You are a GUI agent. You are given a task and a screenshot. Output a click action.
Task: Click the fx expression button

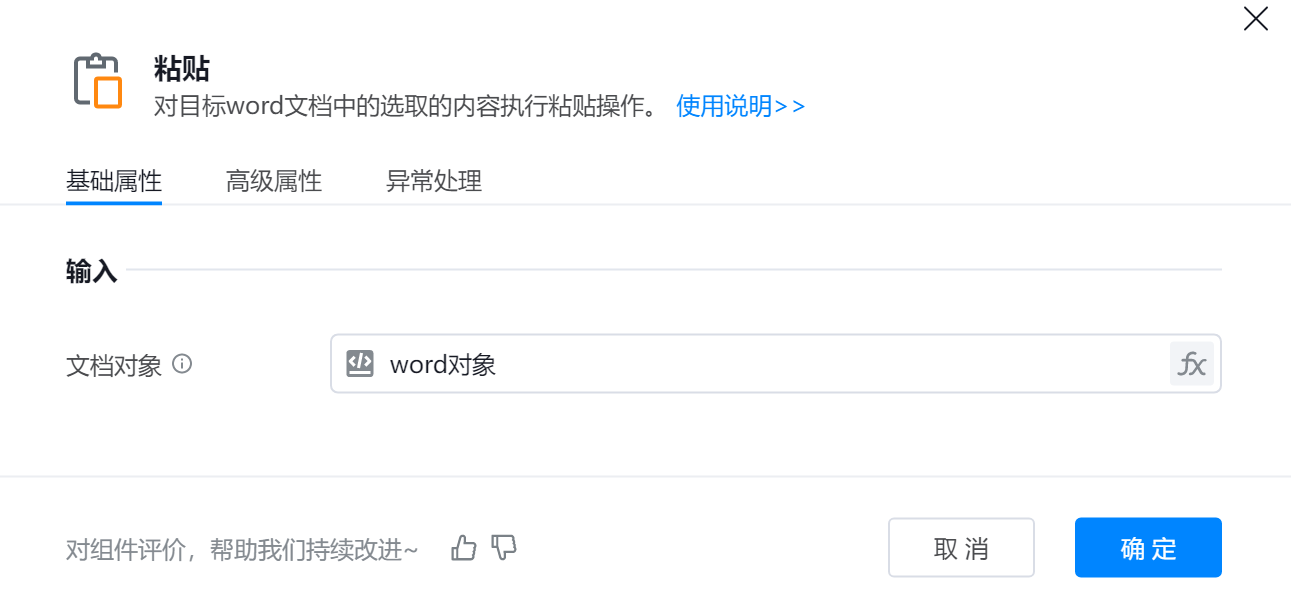[1191, 364]
